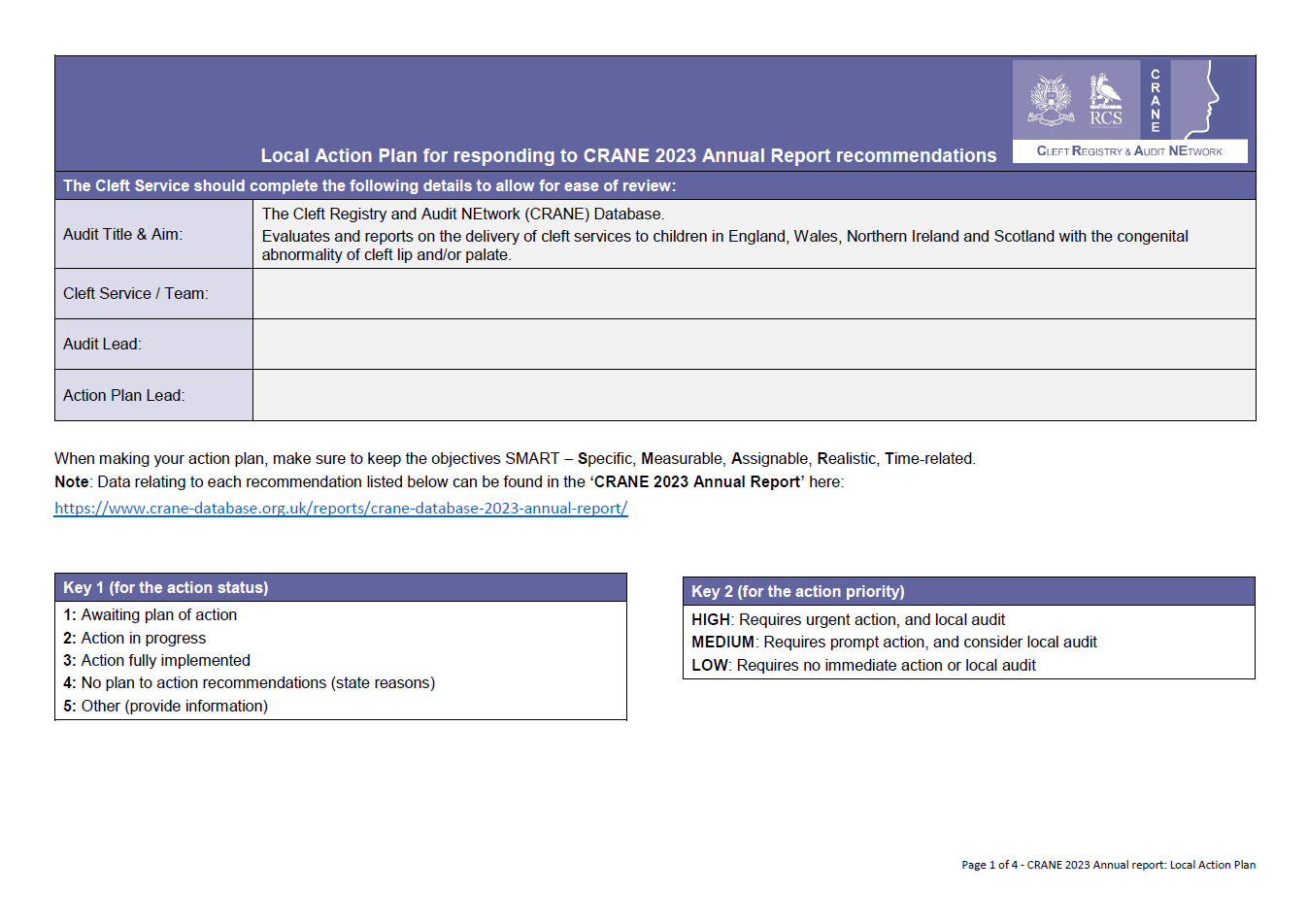Click the MEDIUM priority description line
Image resolution: width=1308 pixels, height=924 pixels.
(x=893, y=642)
